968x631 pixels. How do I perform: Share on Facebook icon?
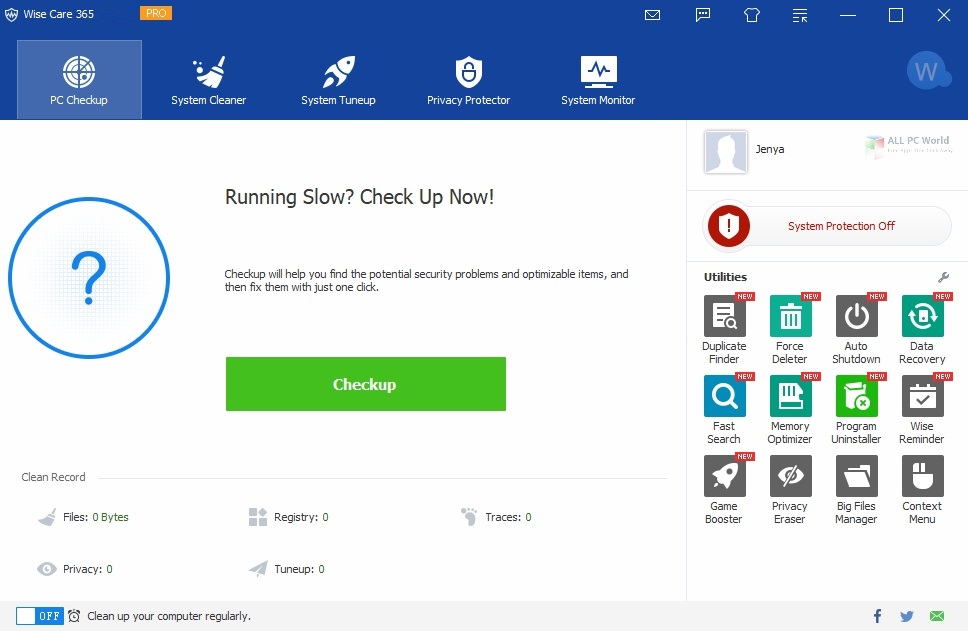coord(877,616)
